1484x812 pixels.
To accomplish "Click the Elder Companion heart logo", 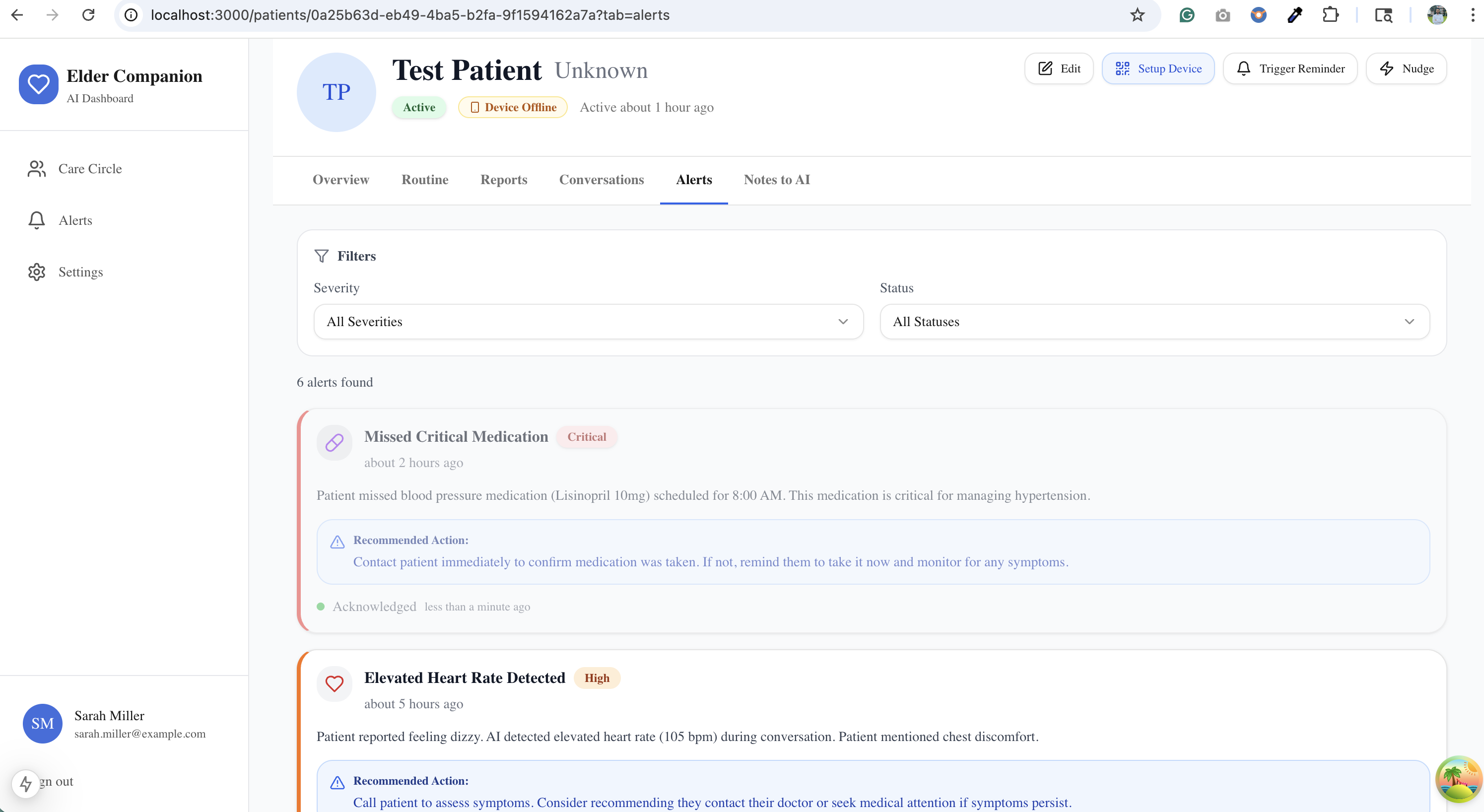I will [x=38, y=84].
